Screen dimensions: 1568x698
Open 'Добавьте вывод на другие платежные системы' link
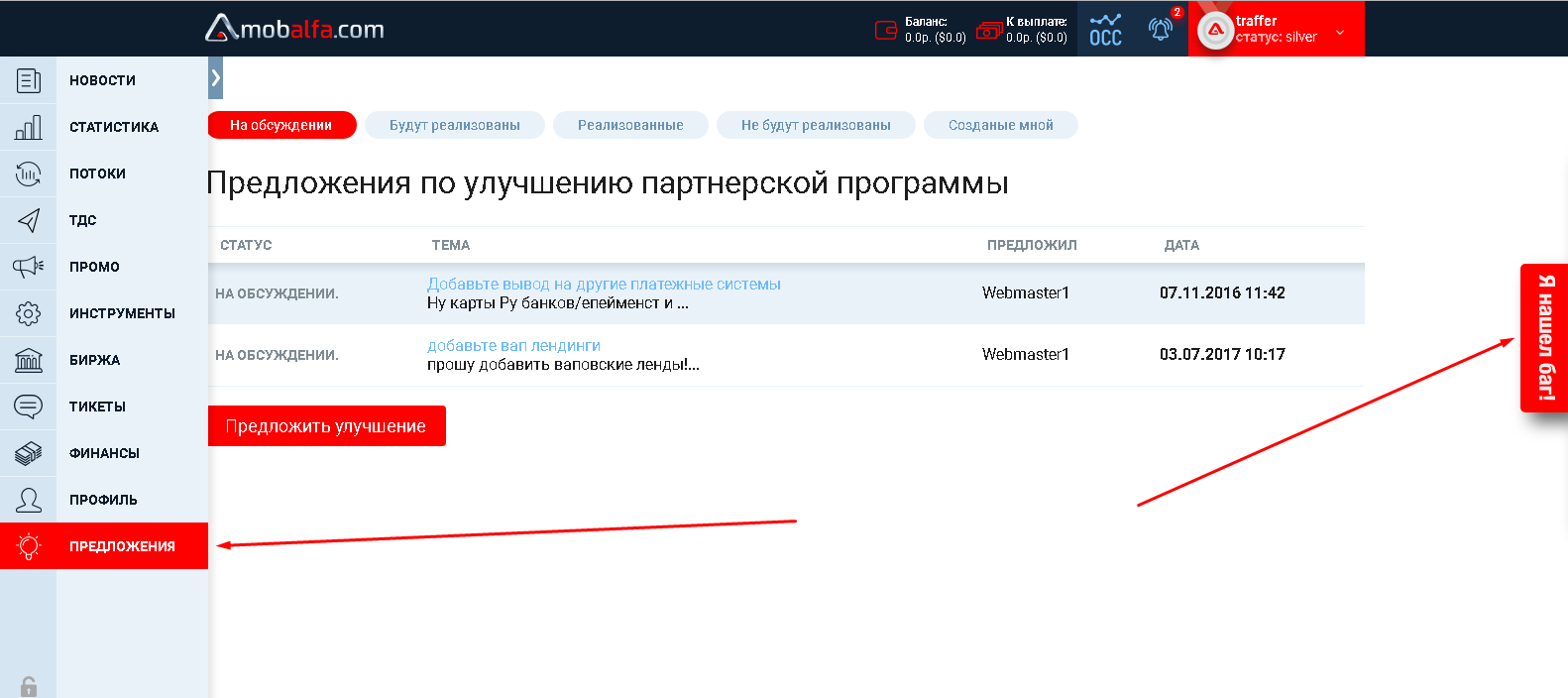(x=604, y=285)
